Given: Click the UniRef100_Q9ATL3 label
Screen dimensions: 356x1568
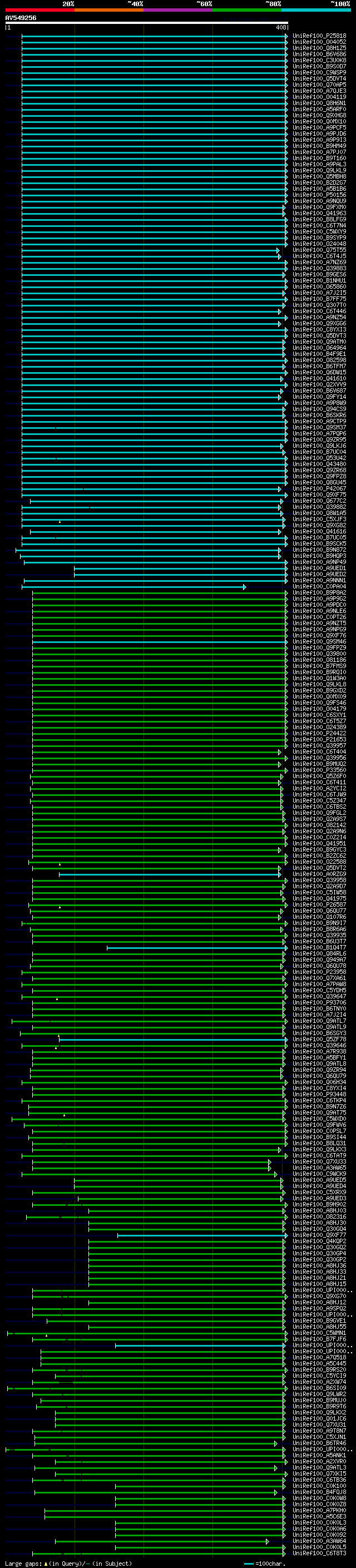Looking at the screenshot, I should coord(319,1468).
